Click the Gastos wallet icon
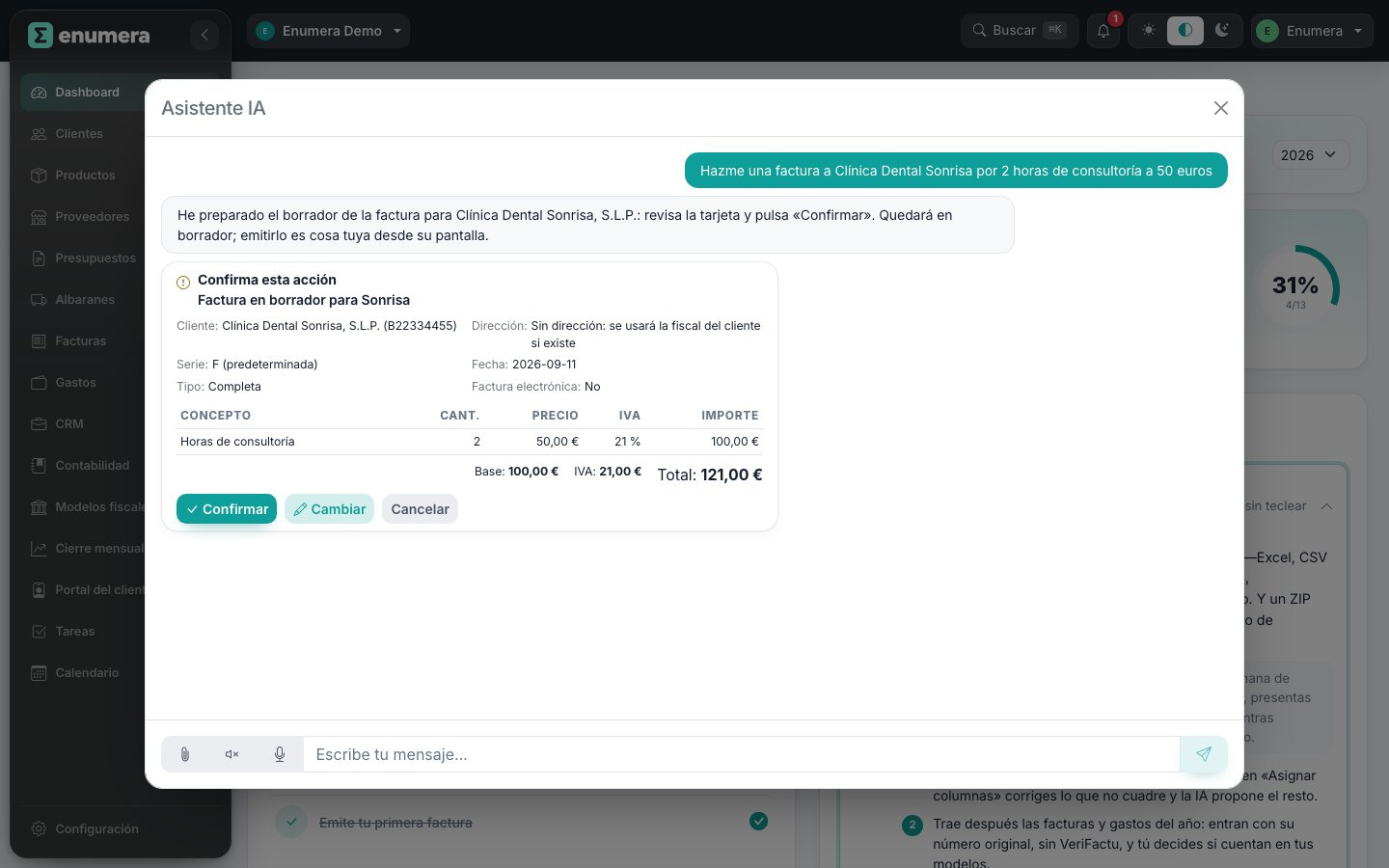The width and height of the screenshot is (1389, 868). pos(39,383)
